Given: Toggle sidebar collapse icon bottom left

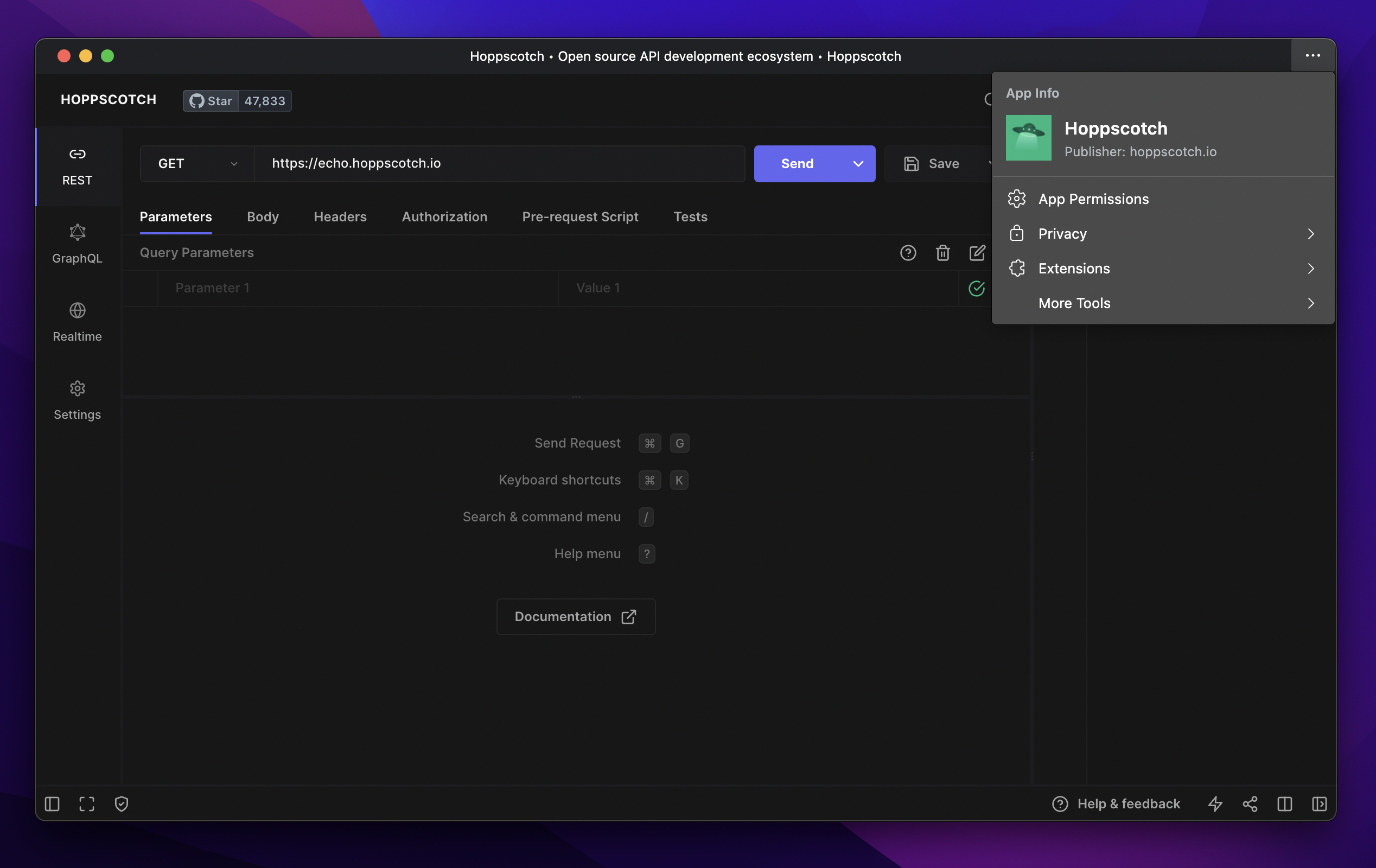Looking at the screenshot, I should (52, 803).
